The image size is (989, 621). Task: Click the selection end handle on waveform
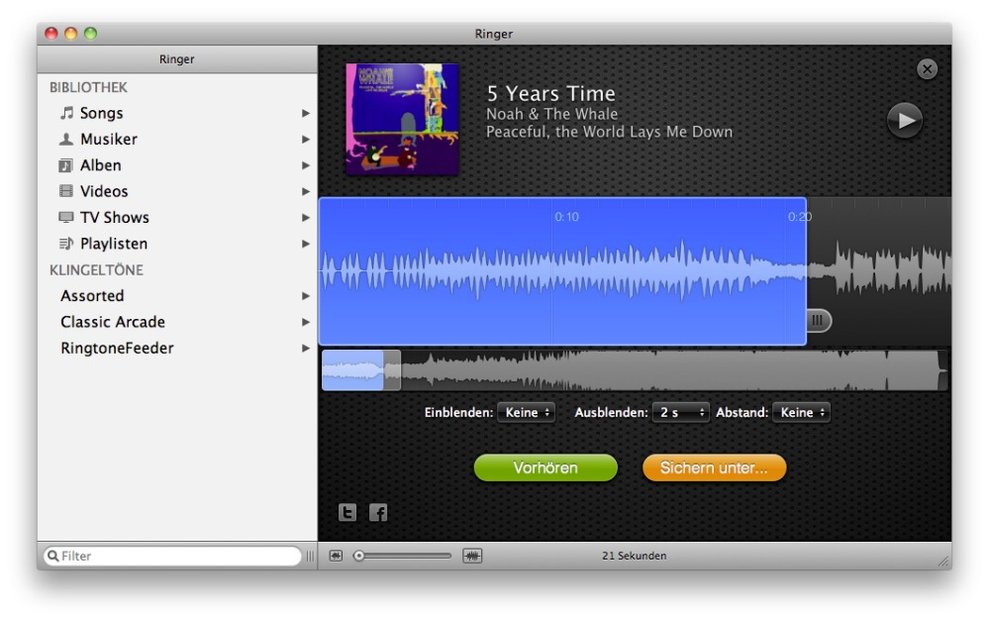click(818, 320)
